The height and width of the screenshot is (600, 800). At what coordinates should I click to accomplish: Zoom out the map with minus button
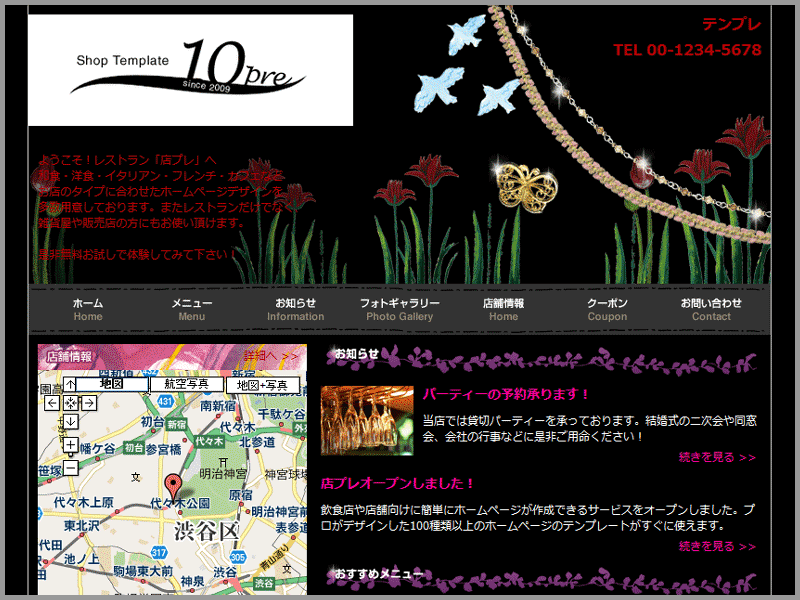pos(71,467)
